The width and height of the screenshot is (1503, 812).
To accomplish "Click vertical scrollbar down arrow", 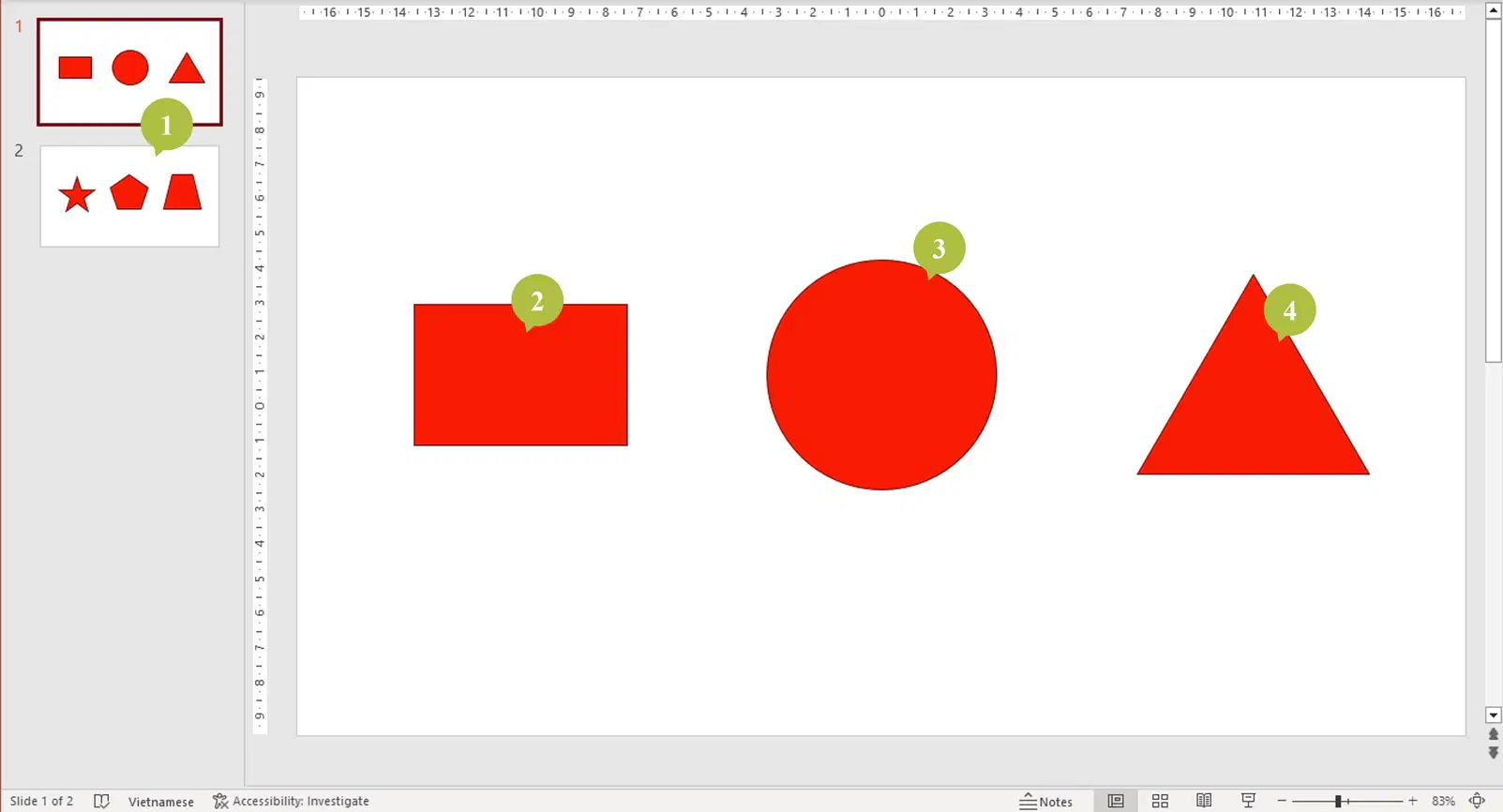I will point(1494,715).
